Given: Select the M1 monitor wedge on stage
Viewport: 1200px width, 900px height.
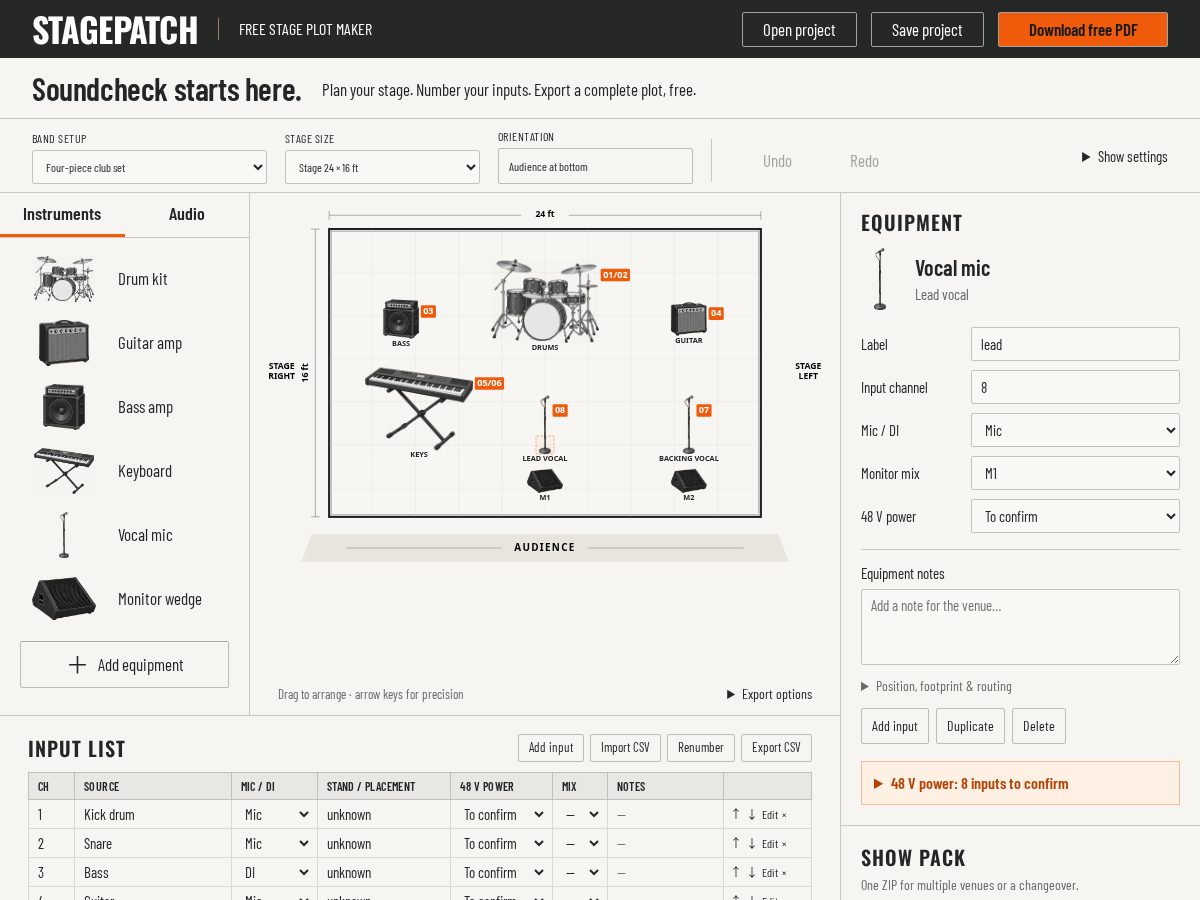Looking at the screenshot, I should (545, 481).
